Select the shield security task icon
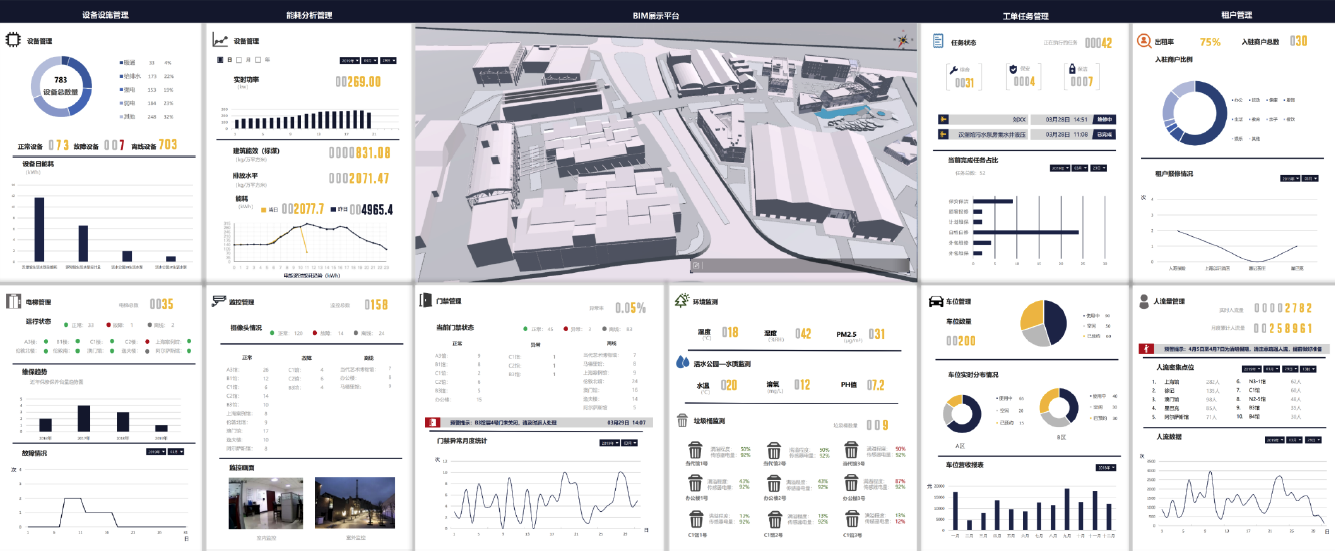 (x=1013, y=68)
